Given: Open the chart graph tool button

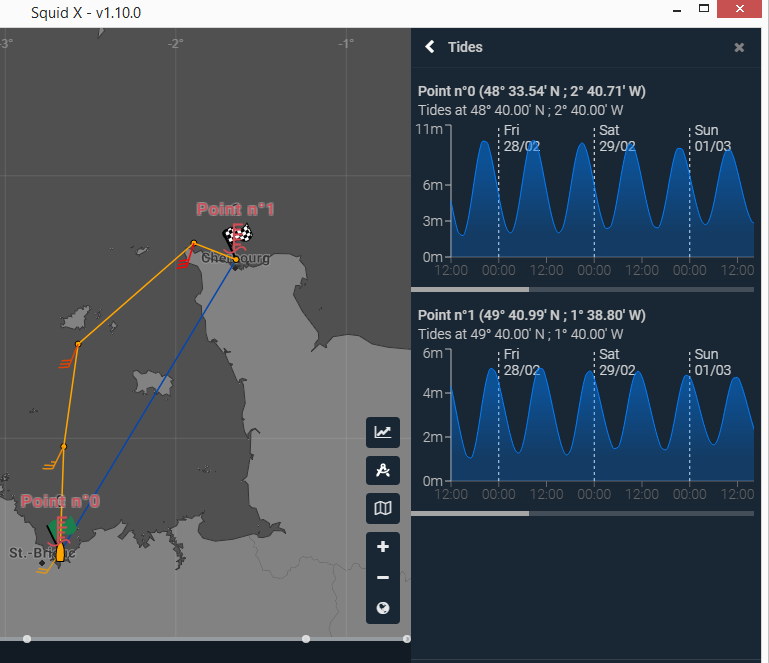Looking at the screenshot, I should click(383, 432).
